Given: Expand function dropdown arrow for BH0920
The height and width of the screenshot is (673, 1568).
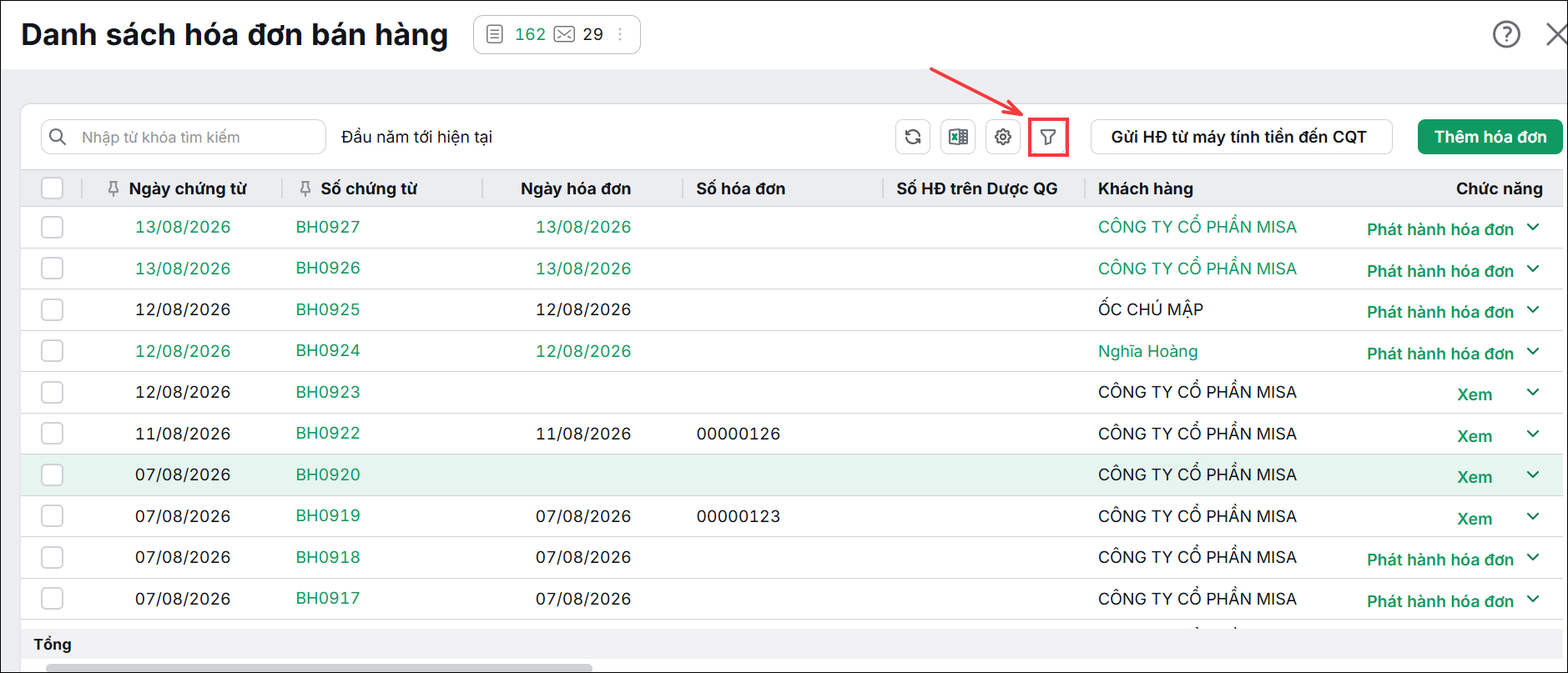Looking at the screenshot, I should coord(1533,475).
